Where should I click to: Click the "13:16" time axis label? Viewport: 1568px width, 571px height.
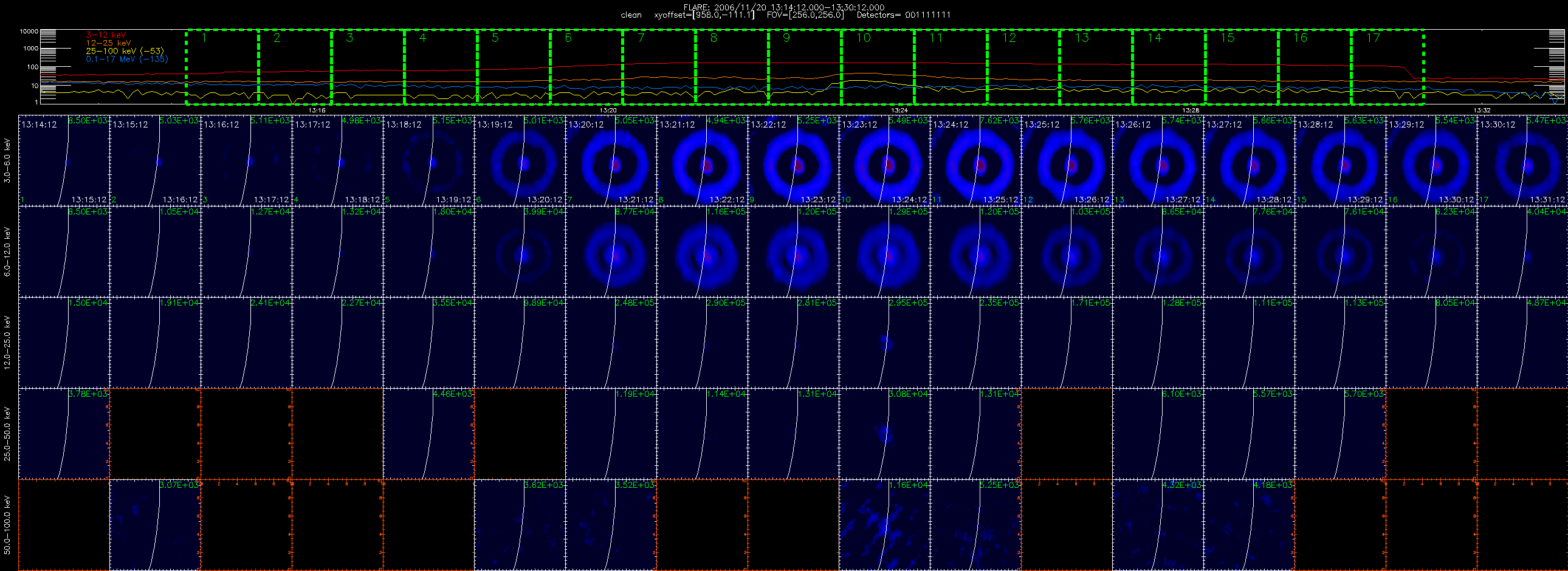pyautogui.click(x=317, y=110)
